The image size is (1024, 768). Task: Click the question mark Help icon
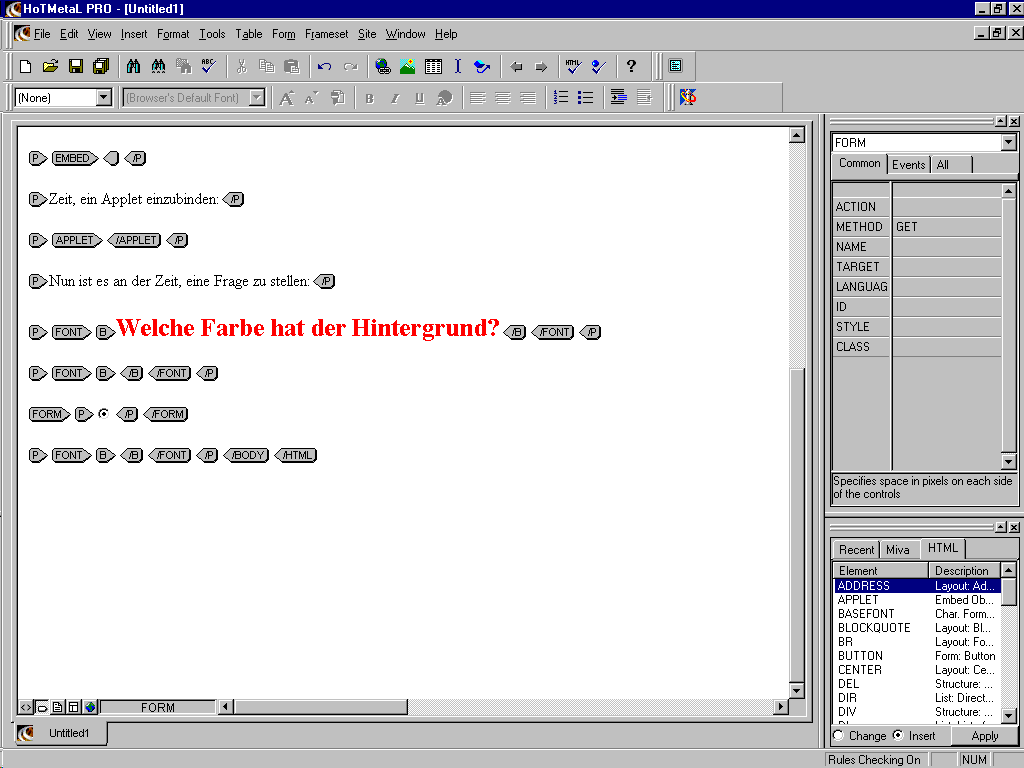pos(631,67)
